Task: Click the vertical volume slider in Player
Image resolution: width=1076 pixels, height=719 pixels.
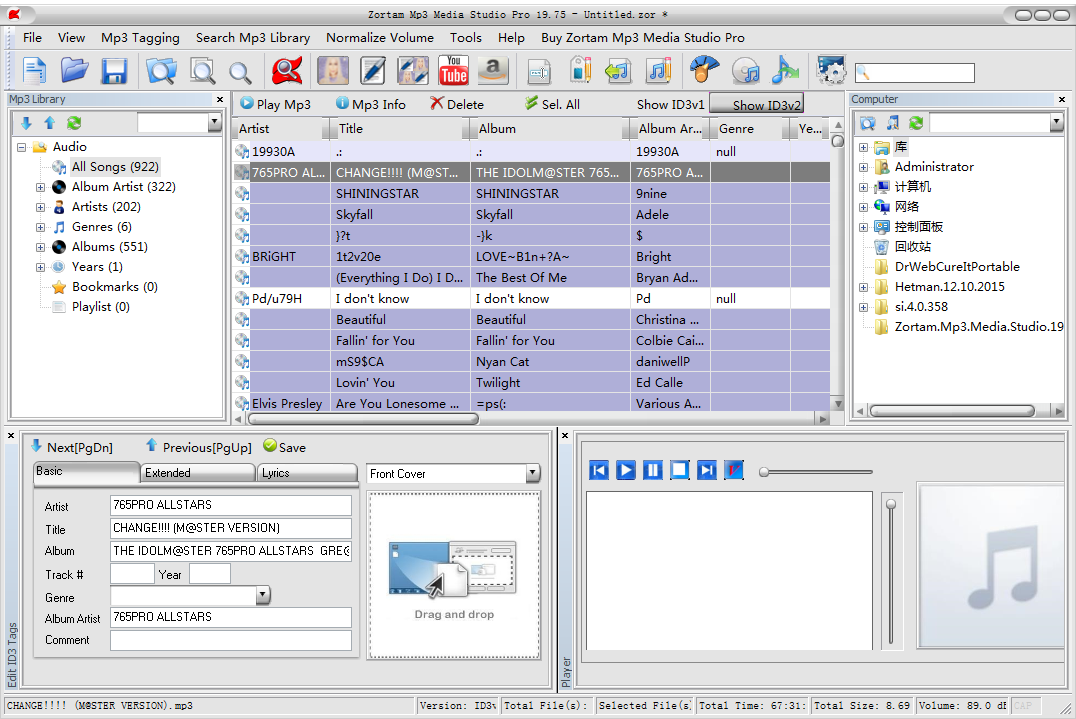Action: [x=890, y=570]
